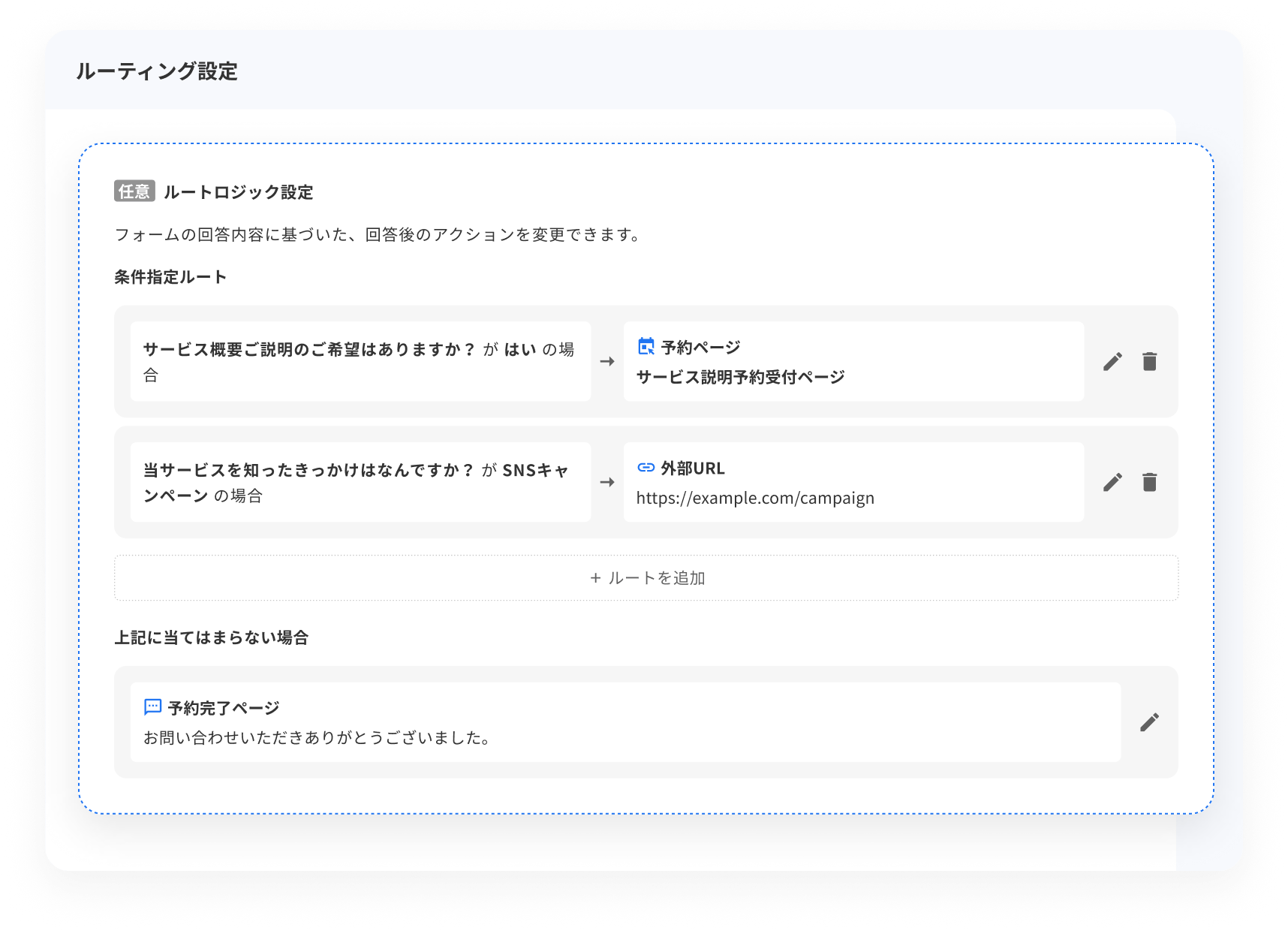
Task: Click the arrow between SNSキャンペーン condition and 外部URL
Action: [x=608, y=481]
